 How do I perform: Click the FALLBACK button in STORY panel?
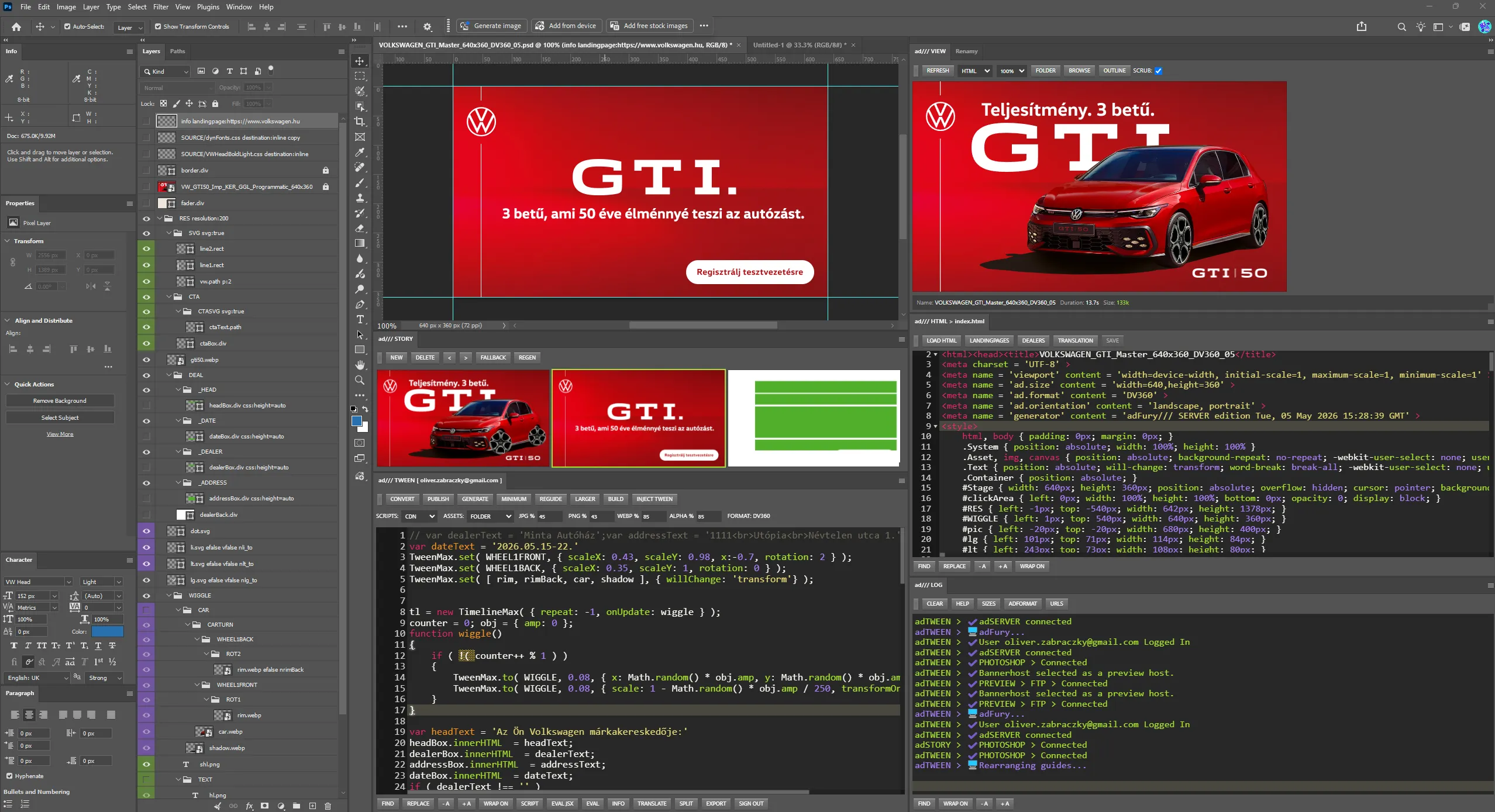coord(493,358)
